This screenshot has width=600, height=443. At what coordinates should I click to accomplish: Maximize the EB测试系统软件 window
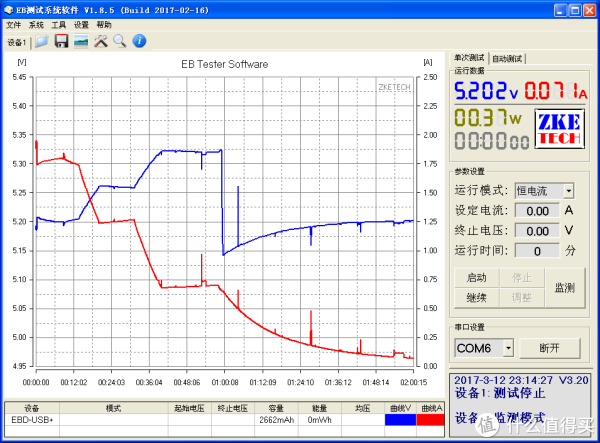tap(575, 10)
